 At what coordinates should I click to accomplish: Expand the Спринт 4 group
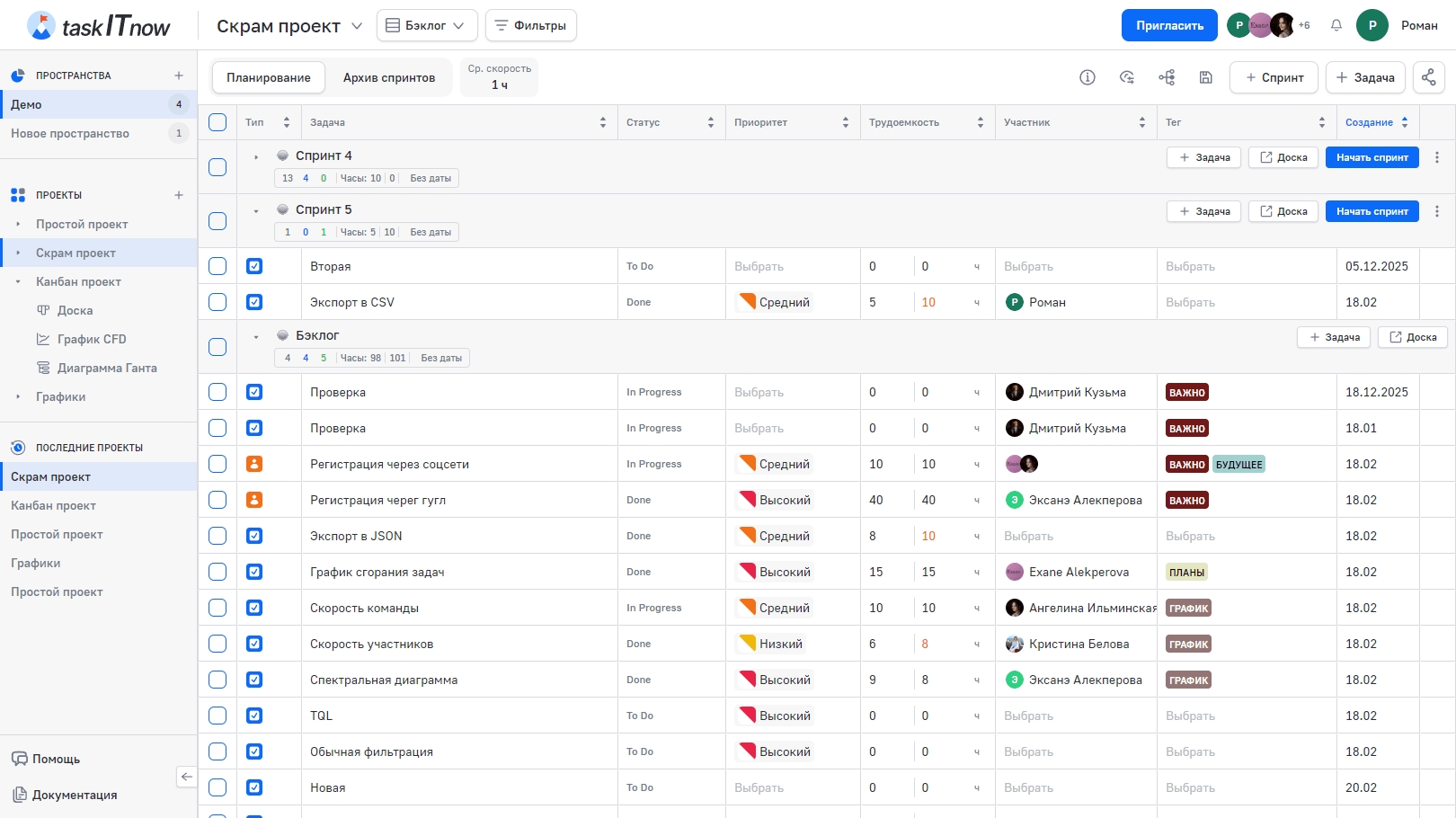[256, 157]
